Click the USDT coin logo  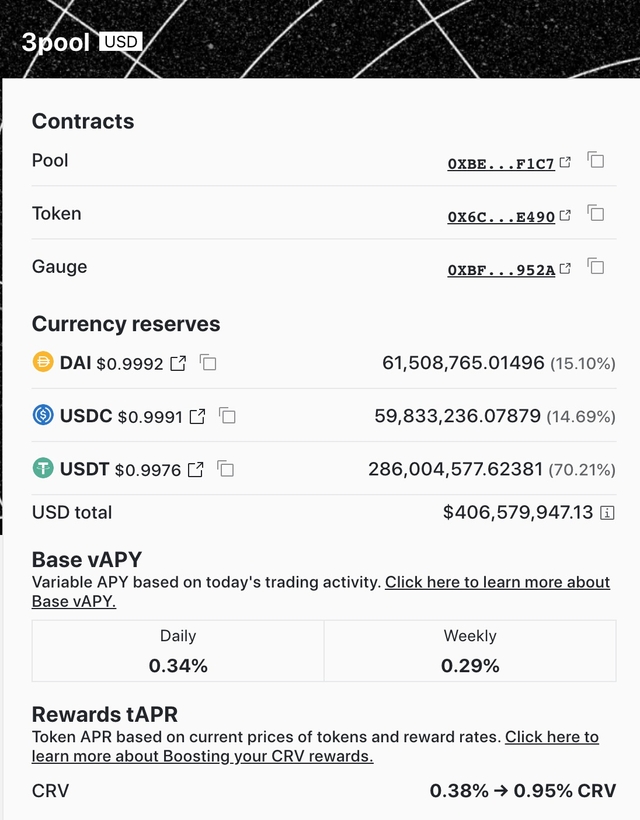click(43, 468)
